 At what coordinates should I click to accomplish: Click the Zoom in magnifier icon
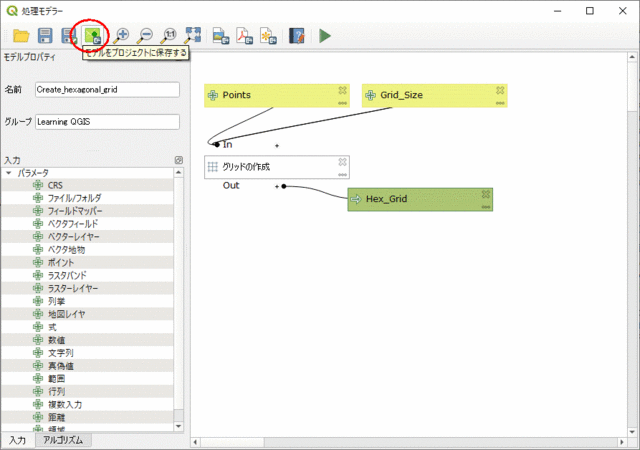click(121, 36)
